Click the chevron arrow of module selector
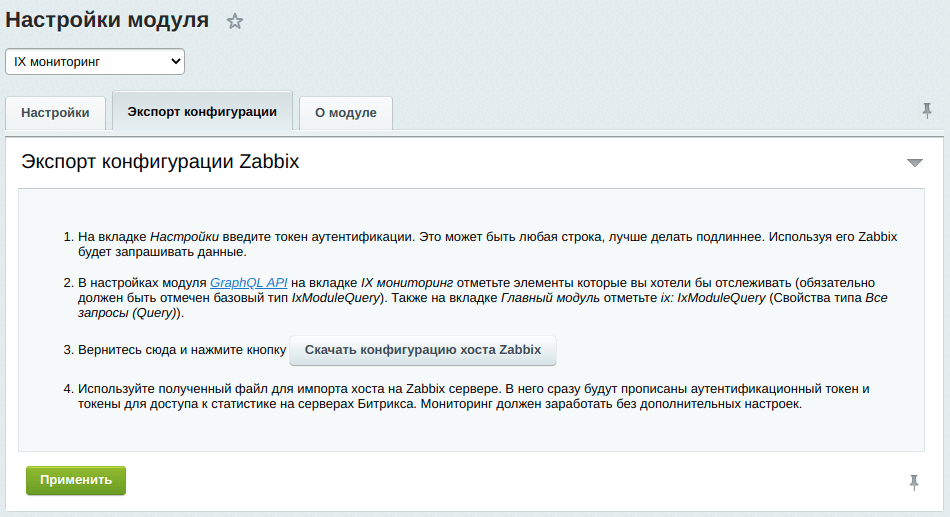 pos(176,61)
